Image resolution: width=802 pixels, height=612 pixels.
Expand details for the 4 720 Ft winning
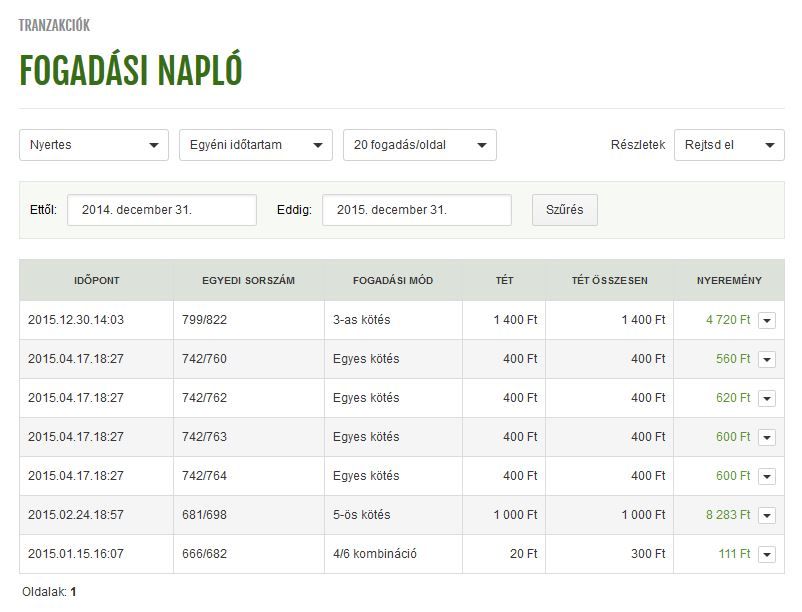[x=767, y=320]
